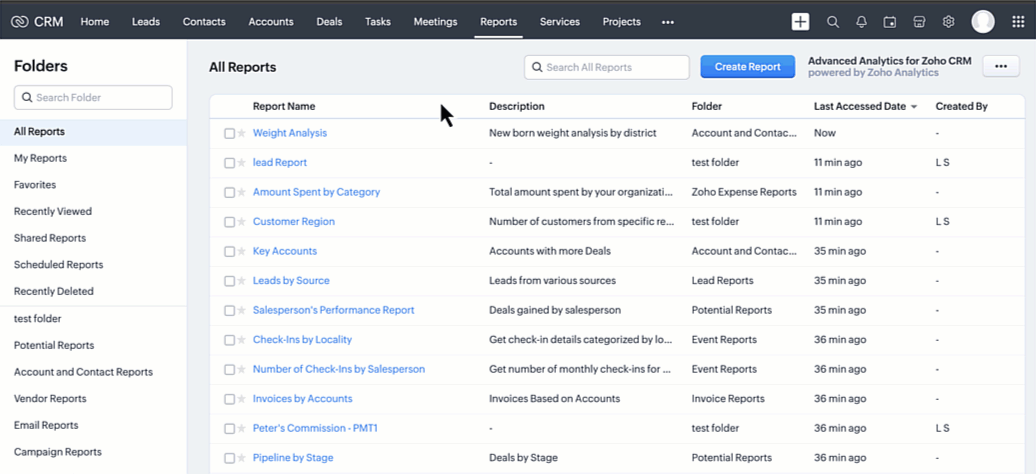Open global search magnifier in top bar
This screenshot has width=1036, height=474.
[x=832, y=22]
